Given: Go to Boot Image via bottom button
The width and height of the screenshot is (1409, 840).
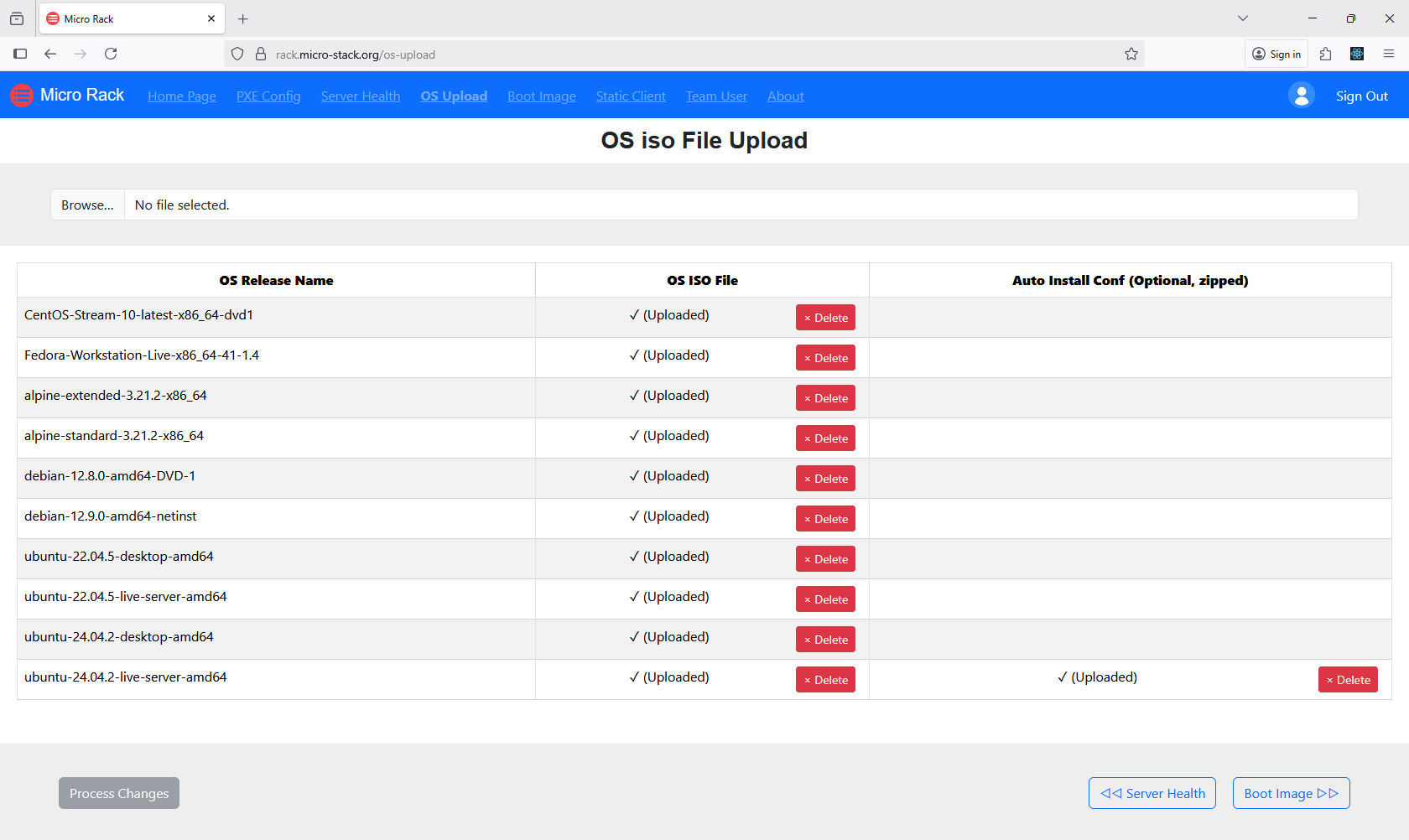Looking at the screenshot, I should point(1291,793).
